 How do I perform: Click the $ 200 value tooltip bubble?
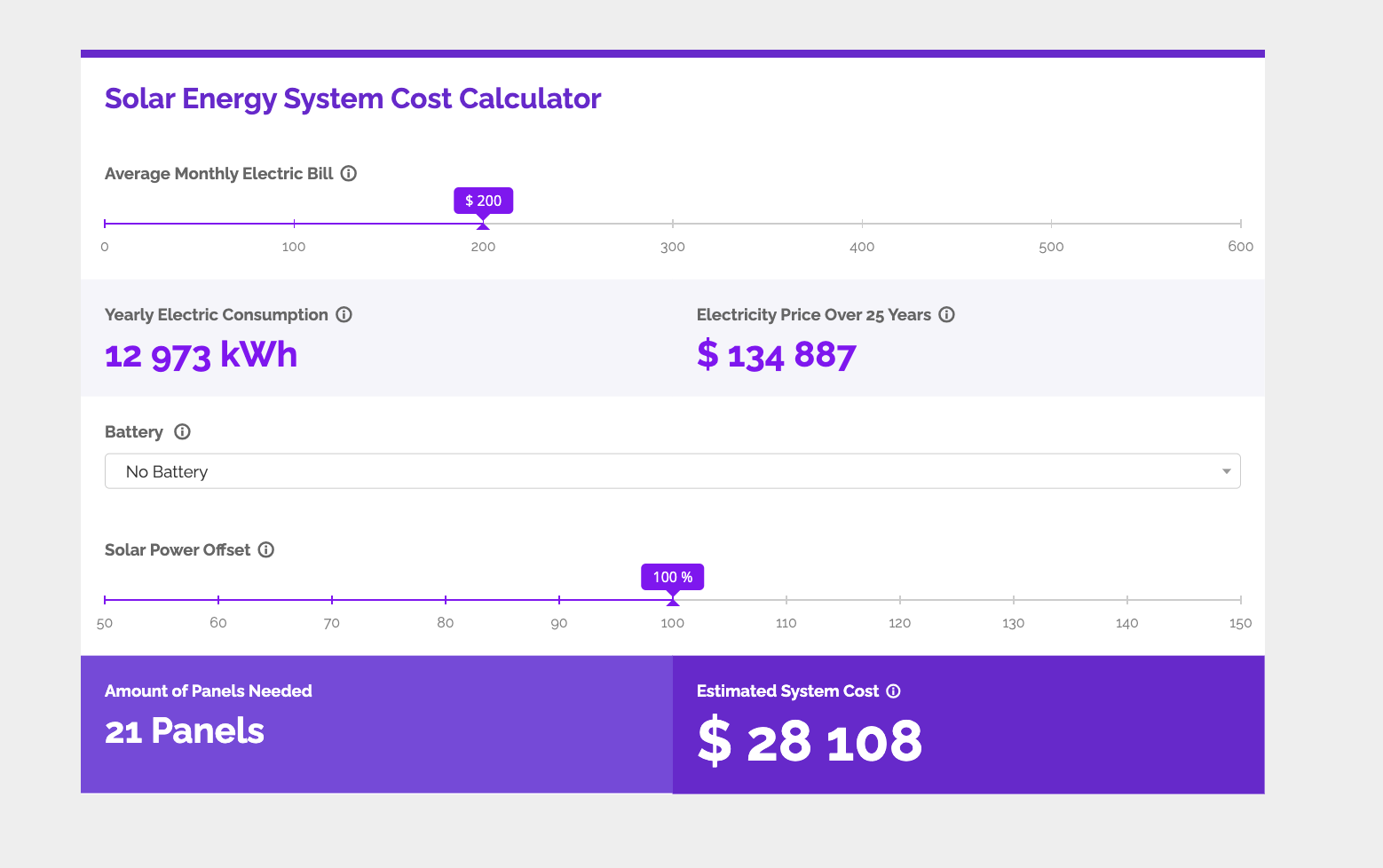tap(483, 201)
